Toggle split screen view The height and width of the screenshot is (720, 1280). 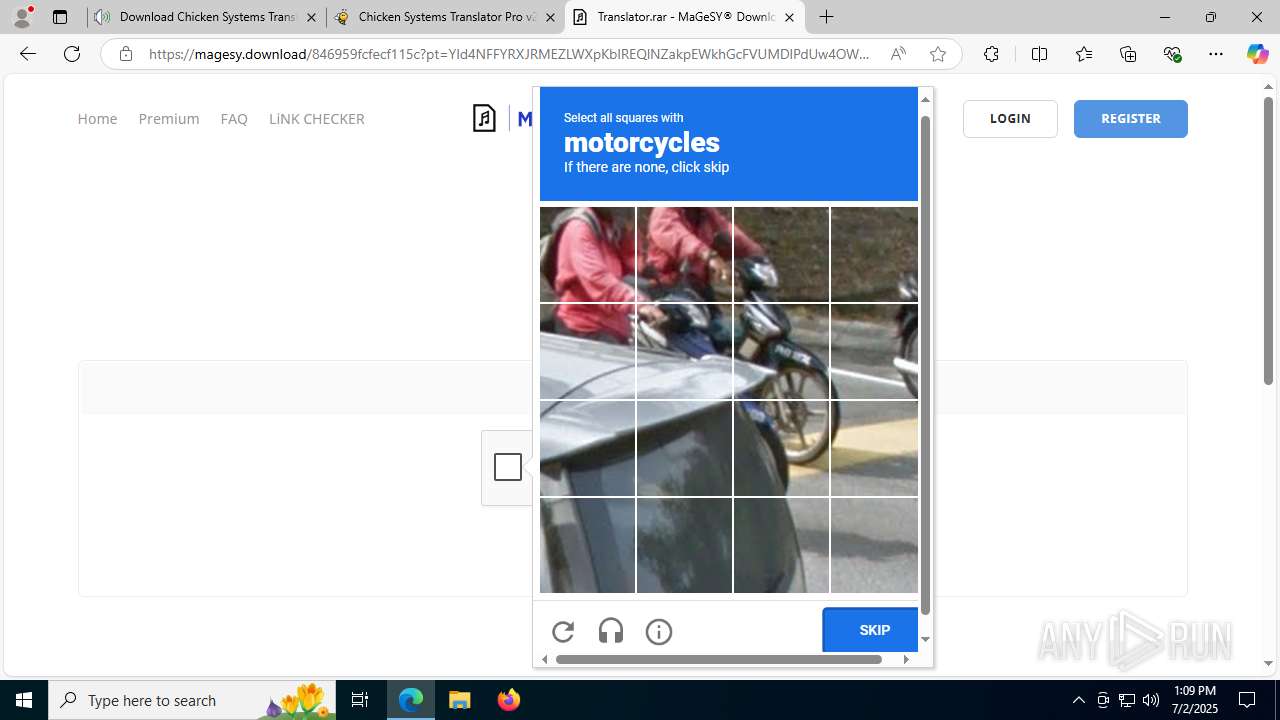tap(1039, 54)
